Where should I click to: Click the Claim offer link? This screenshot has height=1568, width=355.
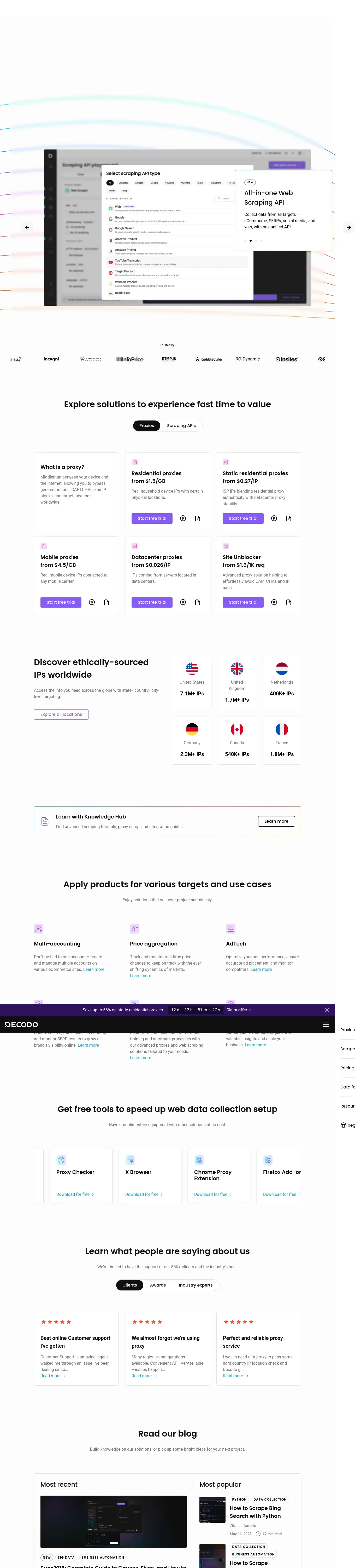239,1010
